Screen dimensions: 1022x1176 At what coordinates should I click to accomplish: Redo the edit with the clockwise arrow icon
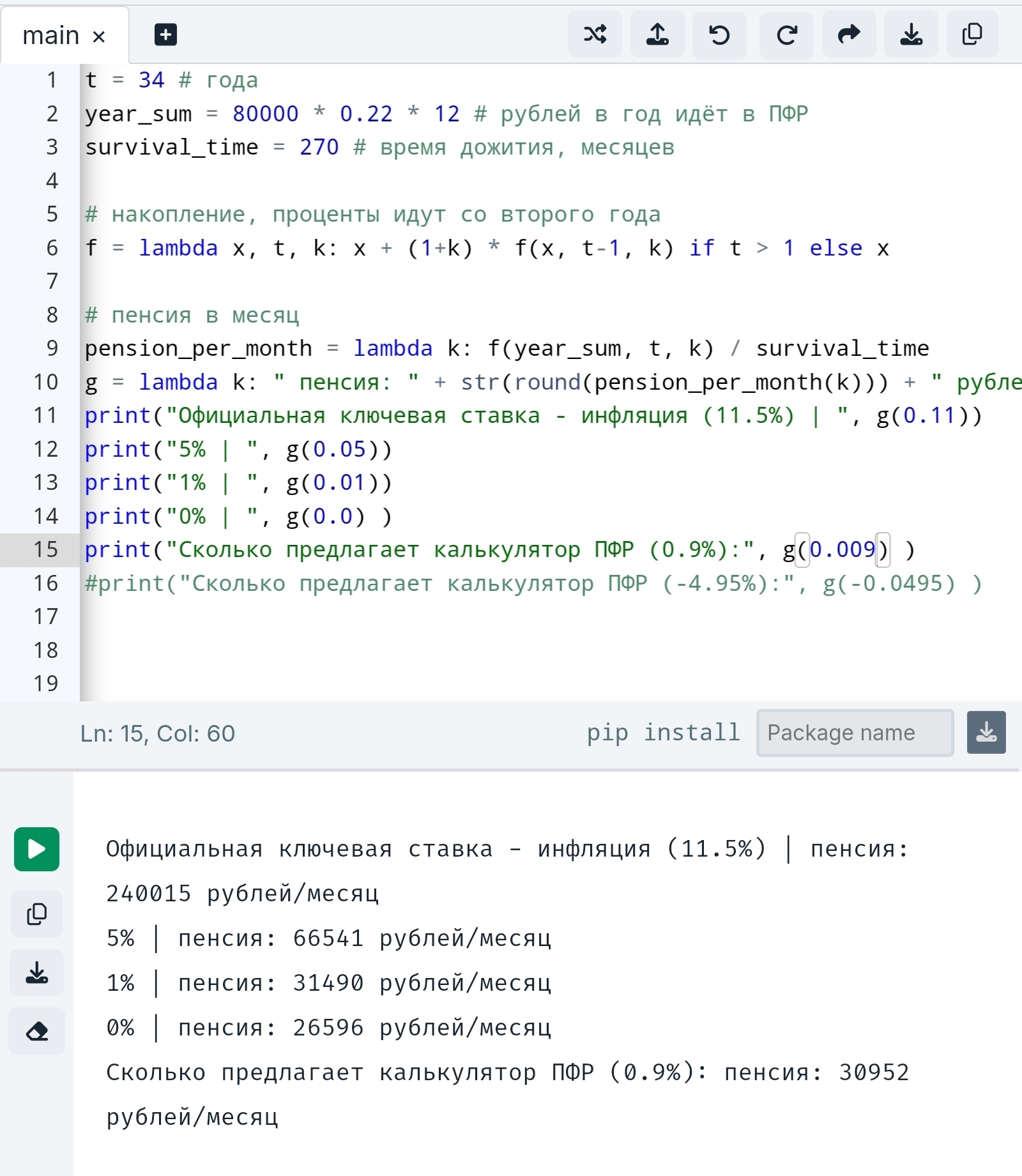(x=786, y=34)
